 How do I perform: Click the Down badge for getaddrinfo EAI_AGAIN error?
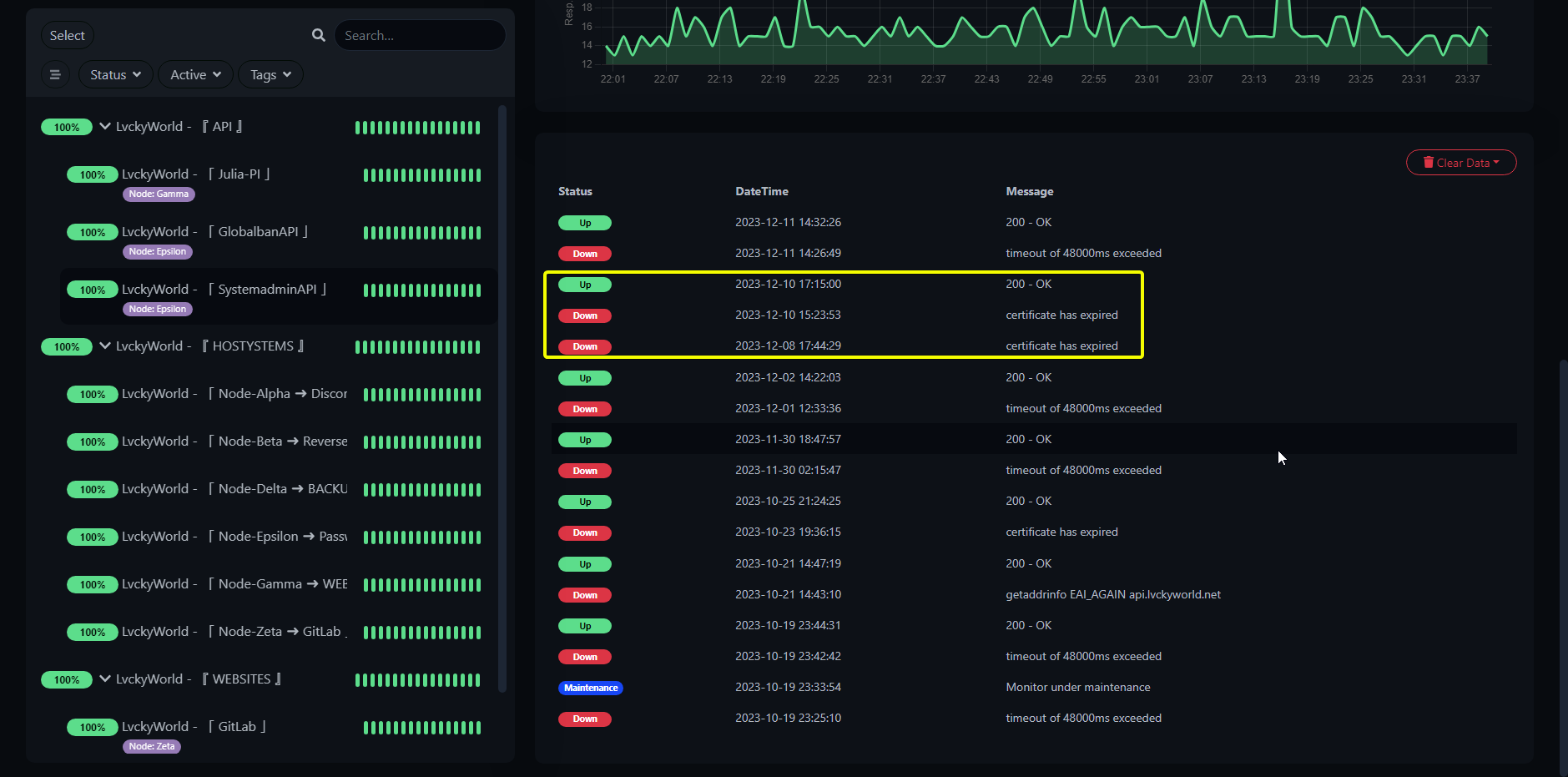coord(584,595)
